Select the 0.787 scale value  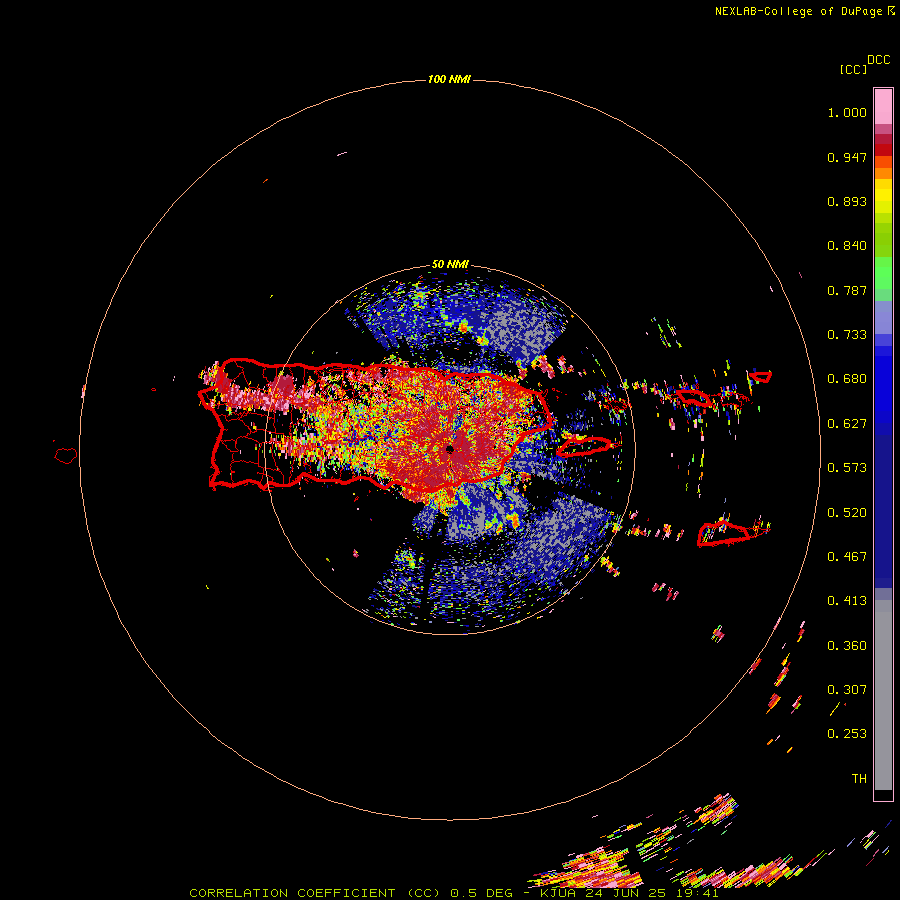847,290
